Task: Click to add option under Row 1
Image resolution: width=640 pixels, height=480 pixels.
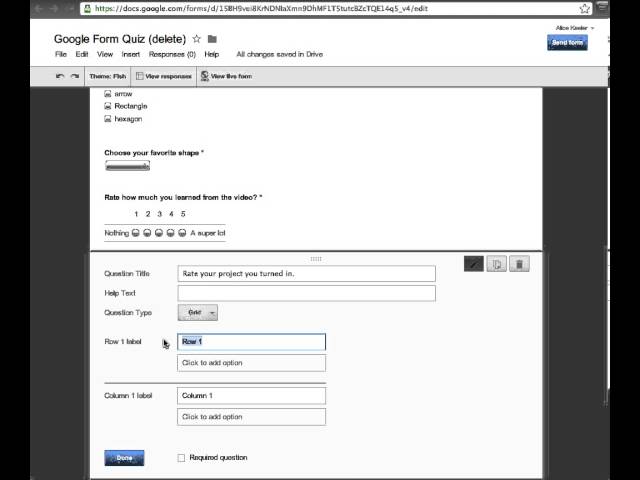Action: point(251,363)
